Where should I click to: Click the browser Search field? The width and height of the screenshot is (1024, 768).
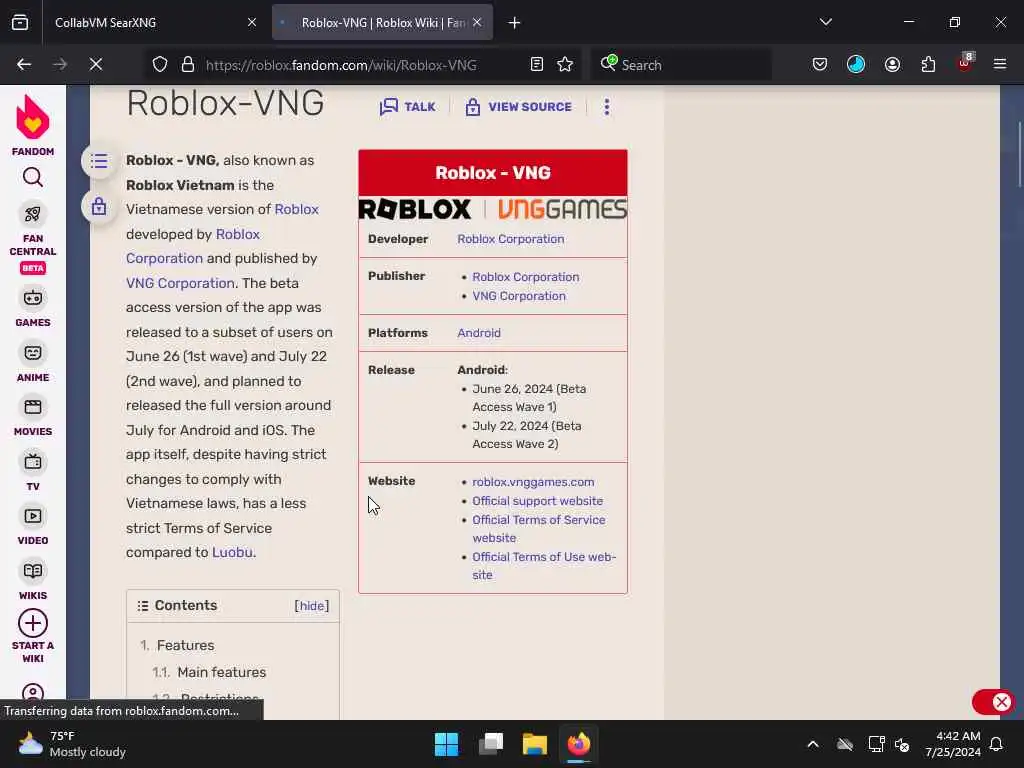point(682,65)
